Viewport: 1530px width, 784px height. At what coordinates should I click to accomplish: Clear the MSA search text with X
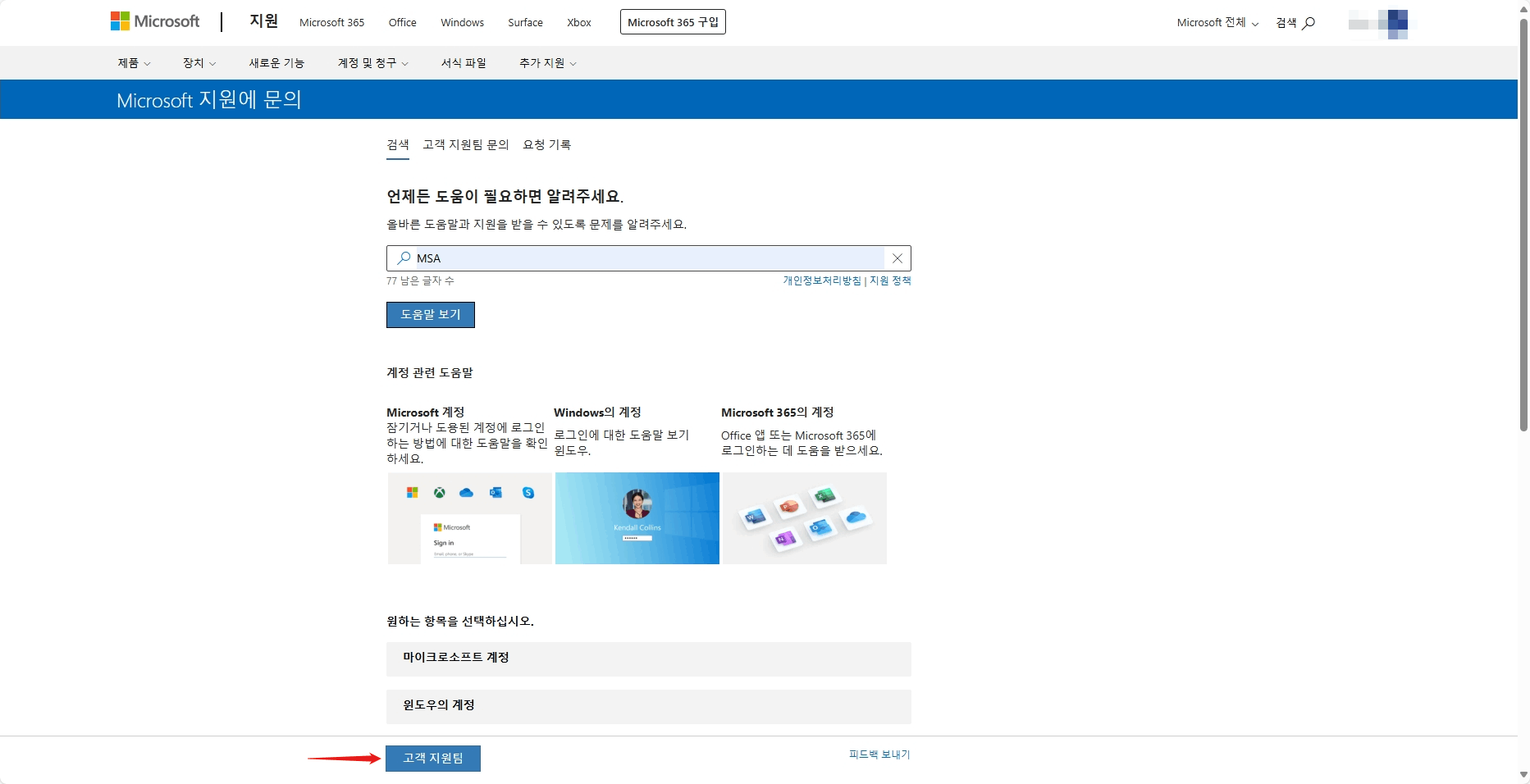(897, 258)
